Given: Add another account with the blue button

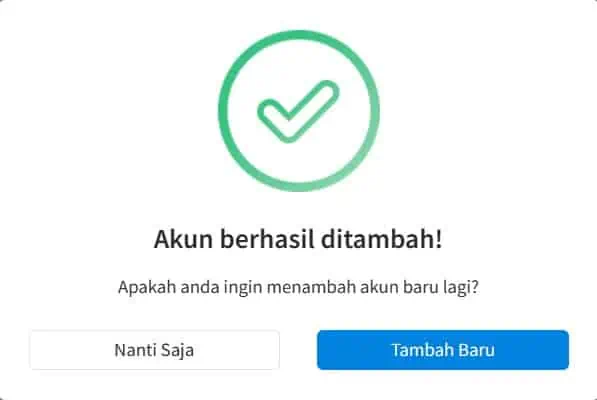Looking at the screenshot, I should pos(443,350).
